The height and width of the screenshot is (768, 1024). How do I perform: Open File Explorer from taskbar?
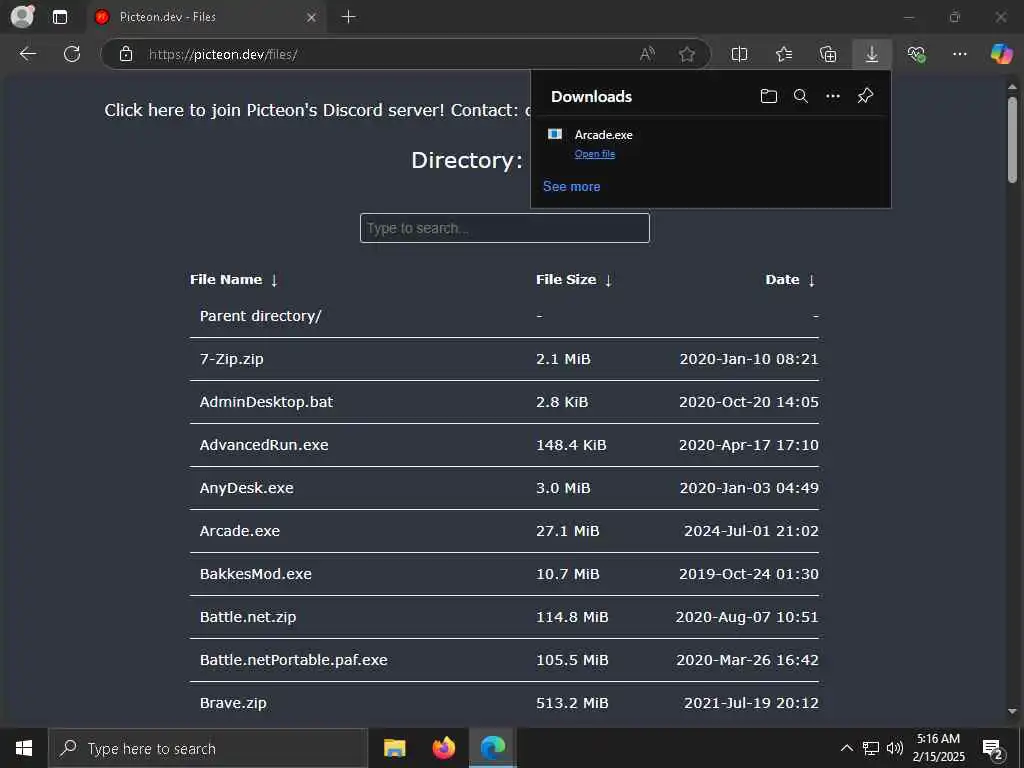point(394,748)
